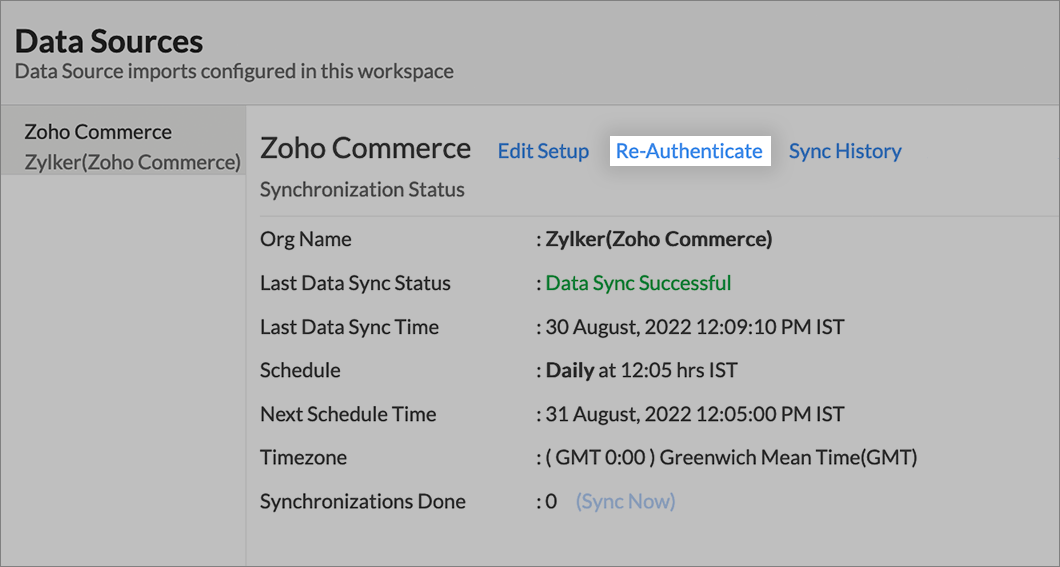The width and height of the screenshot is (1060, 567).
Task: View Sync History
Action: [845, 151]
